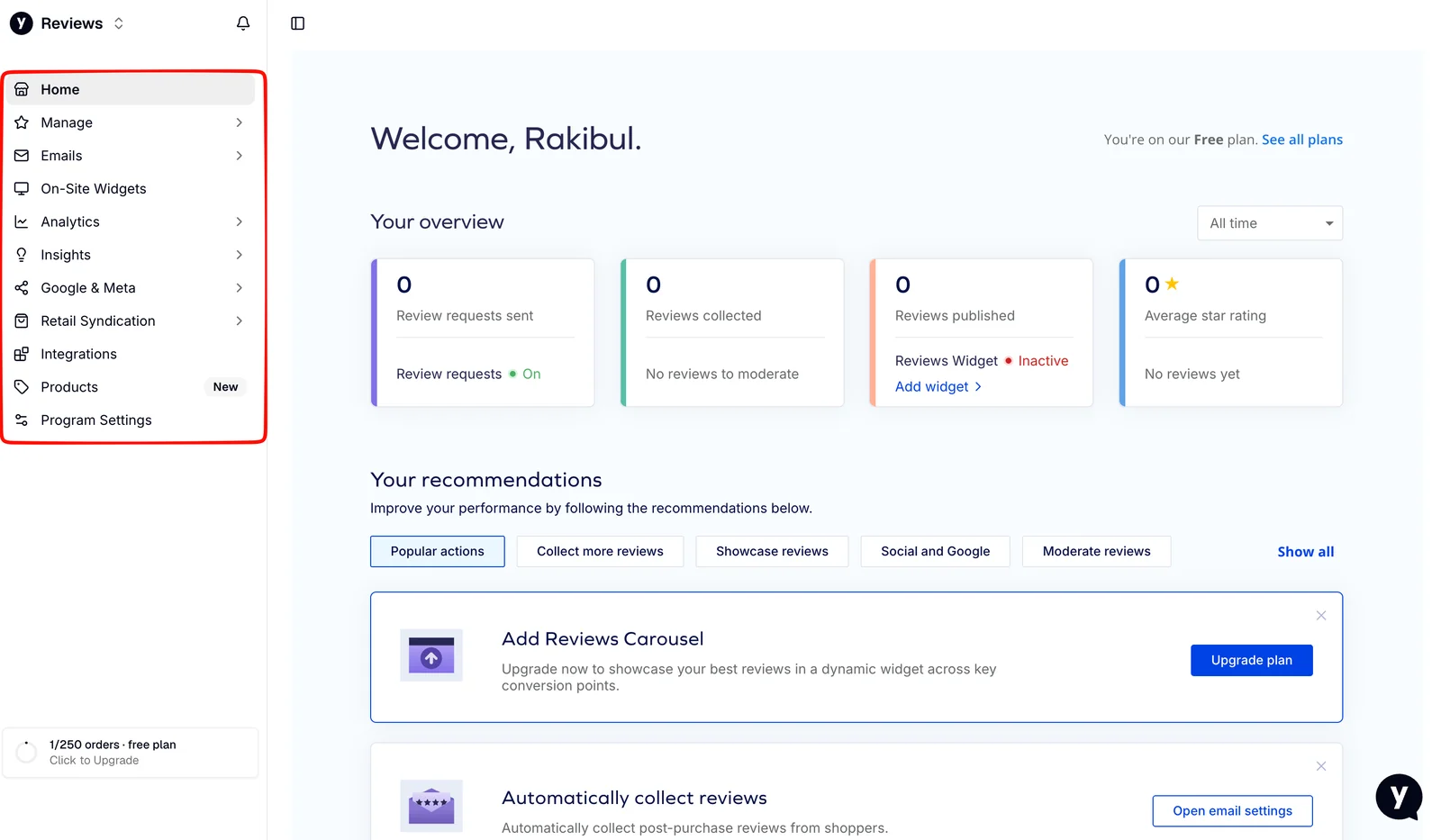
Task: Click the Products tag icon
Action: coord(22,387)
